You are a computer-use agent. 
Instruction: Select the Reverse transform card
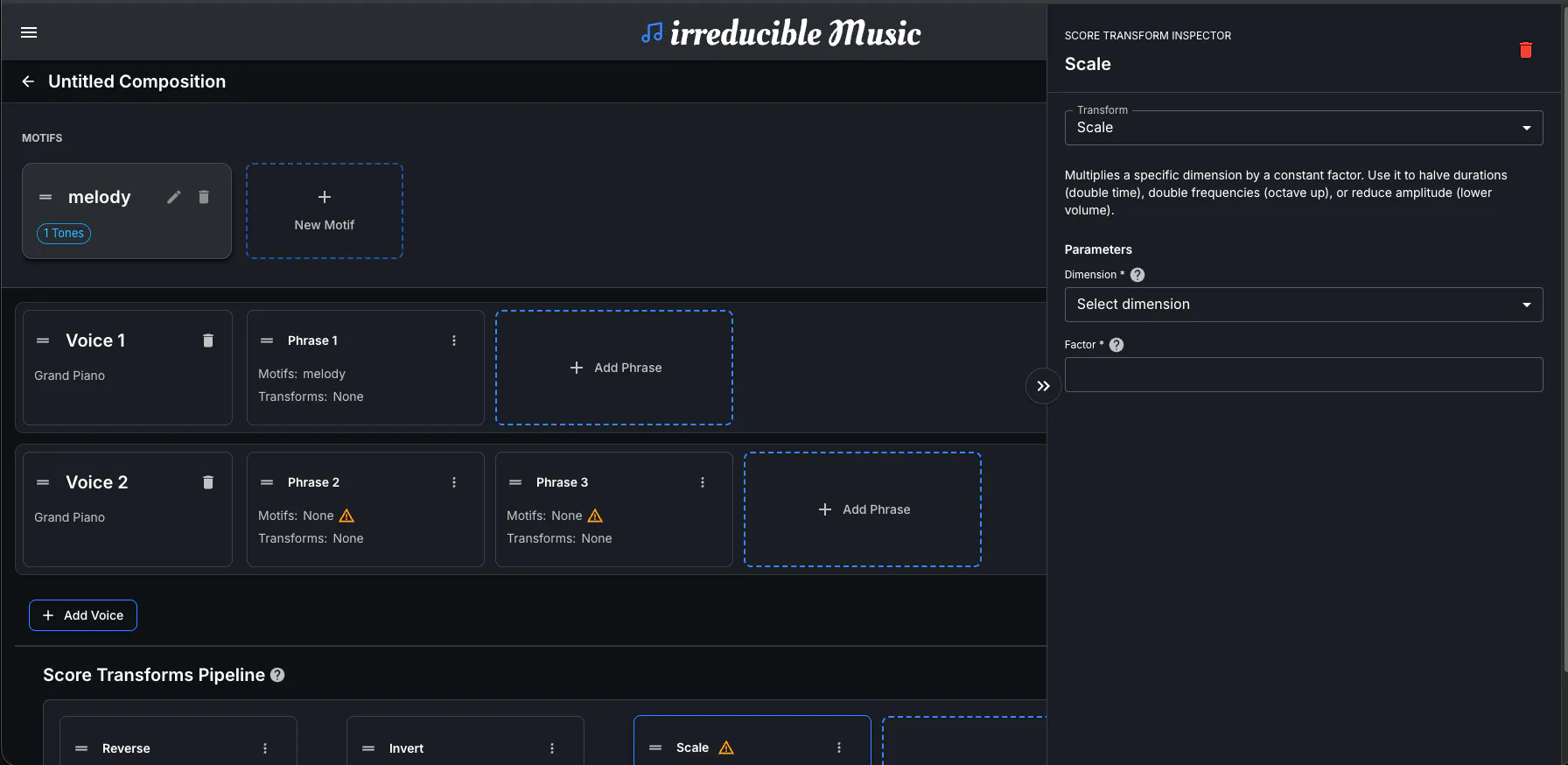click(178, 741)
